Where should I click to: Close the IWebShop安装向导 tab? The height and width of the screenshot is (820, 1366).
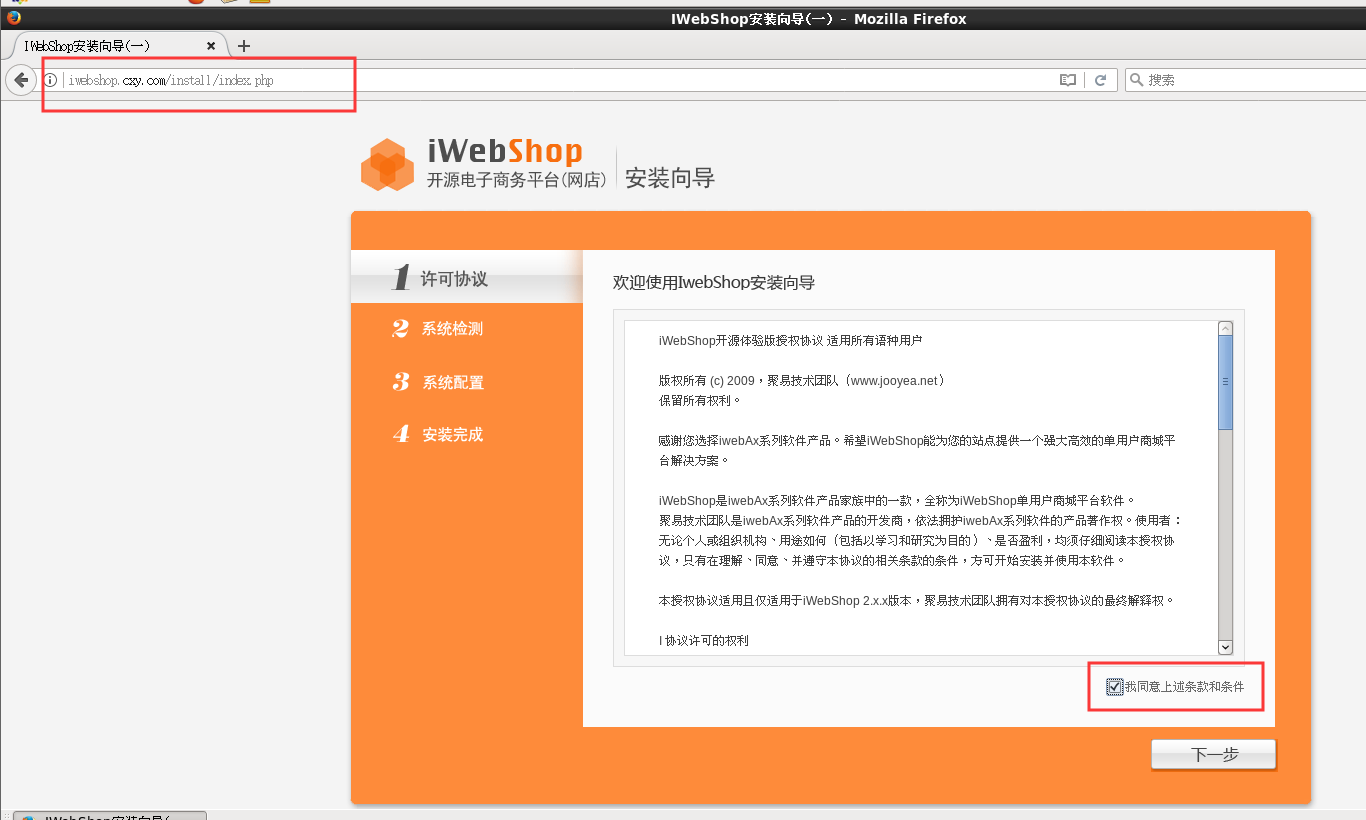point(211,46)
